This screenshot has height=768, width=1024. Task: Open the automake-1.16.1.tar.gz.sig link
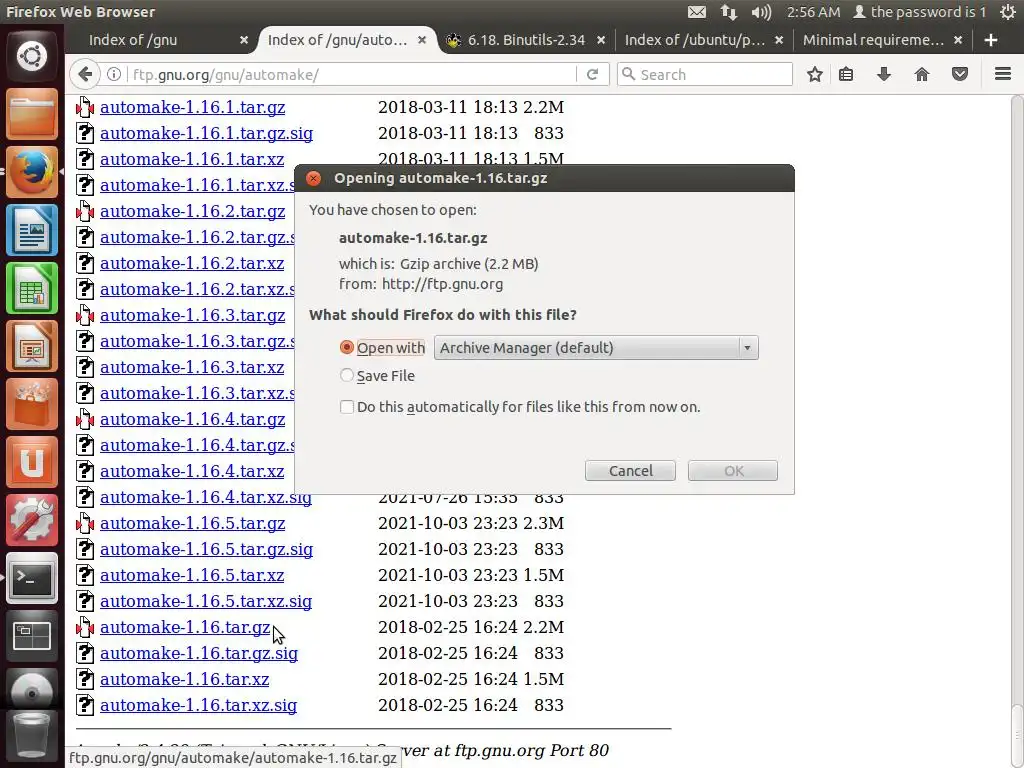point(206,133)
